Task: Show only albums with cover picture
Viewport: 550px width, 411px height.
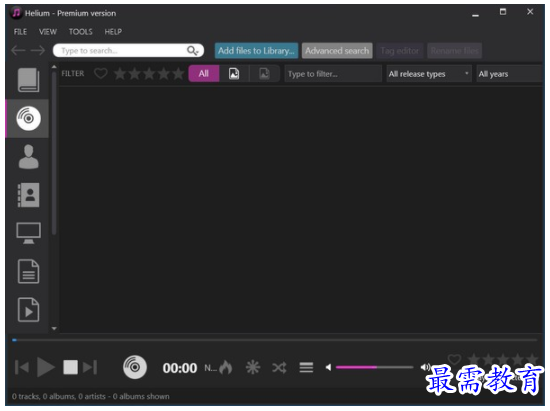Action: click(234, 74)
